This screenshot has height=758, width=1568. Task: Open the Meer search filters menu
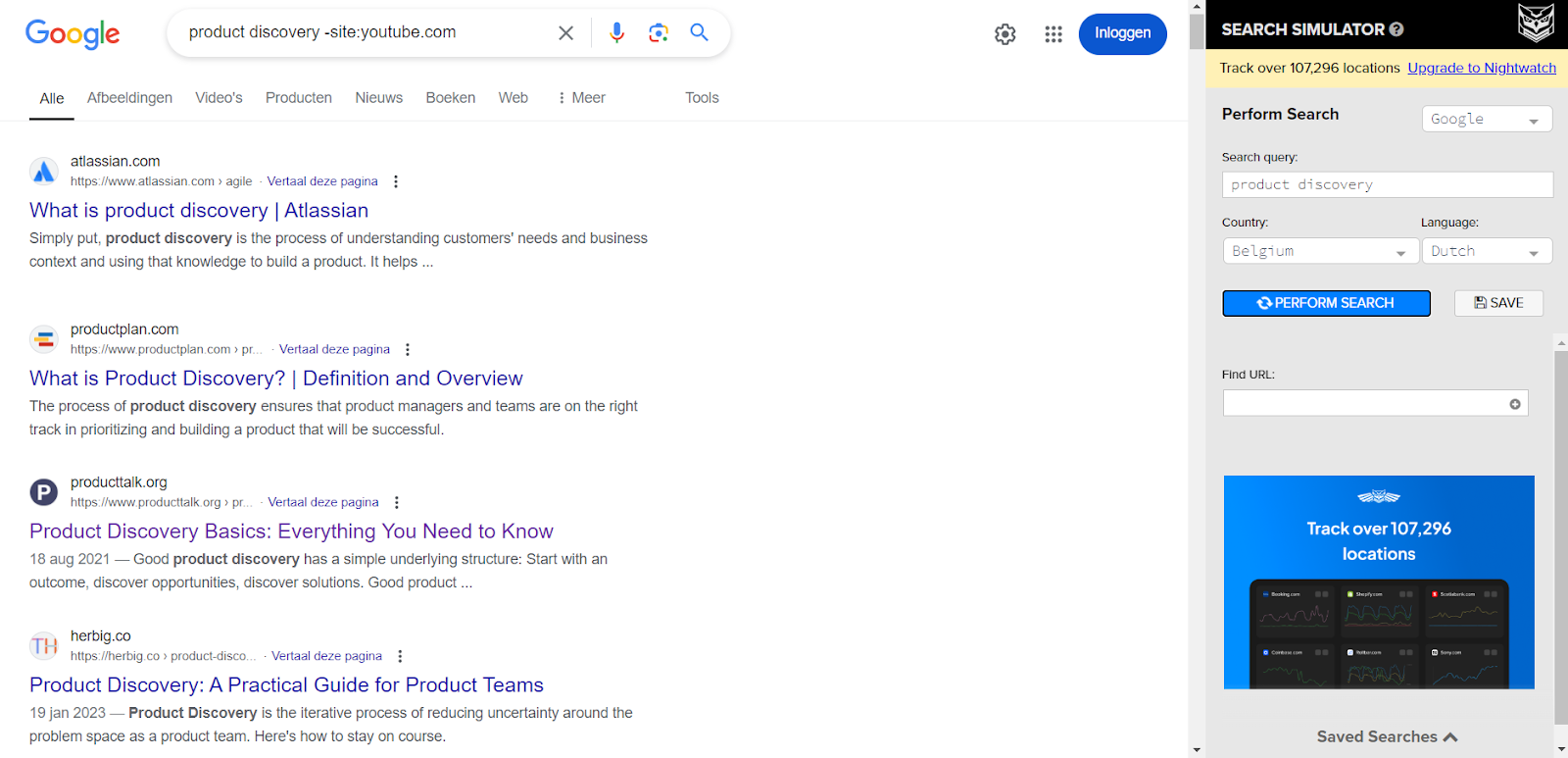coord(581,98)
